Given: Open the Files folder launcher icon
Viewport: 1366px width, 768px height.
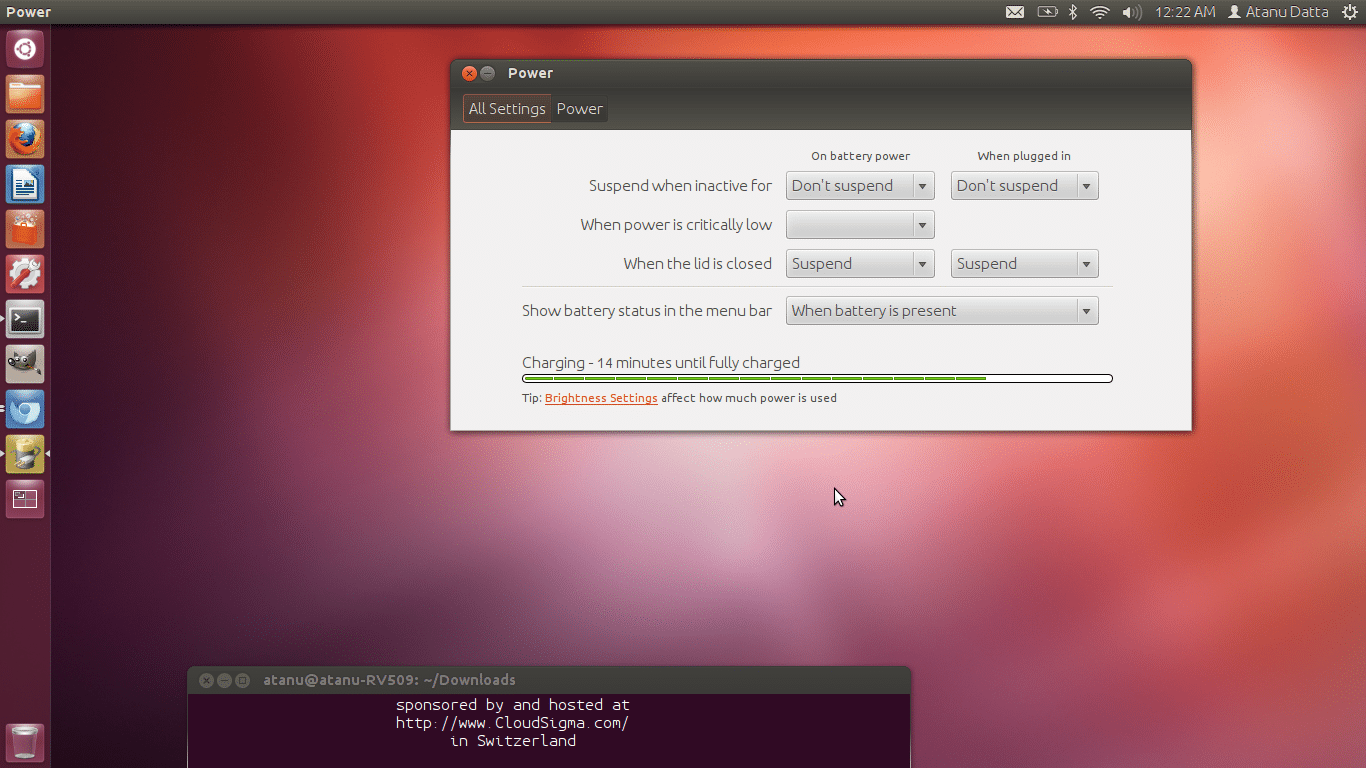Looking at the screenshot, I should [25, 94].
